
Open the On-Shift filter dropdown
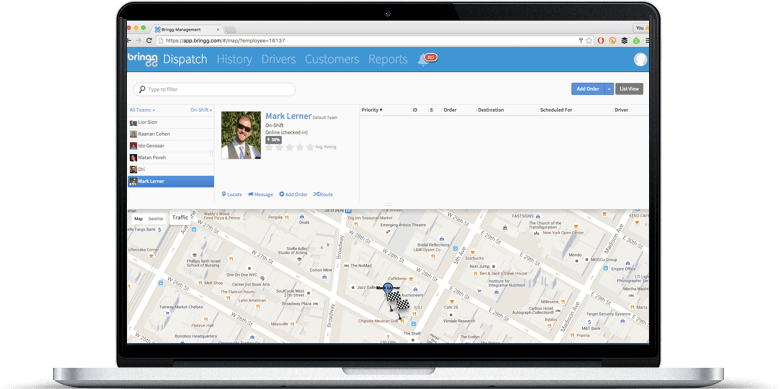pos(201,110)
